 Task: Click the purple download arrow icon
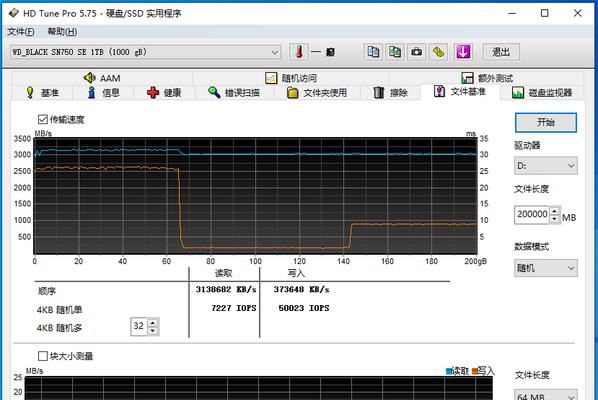pos(463,52)
